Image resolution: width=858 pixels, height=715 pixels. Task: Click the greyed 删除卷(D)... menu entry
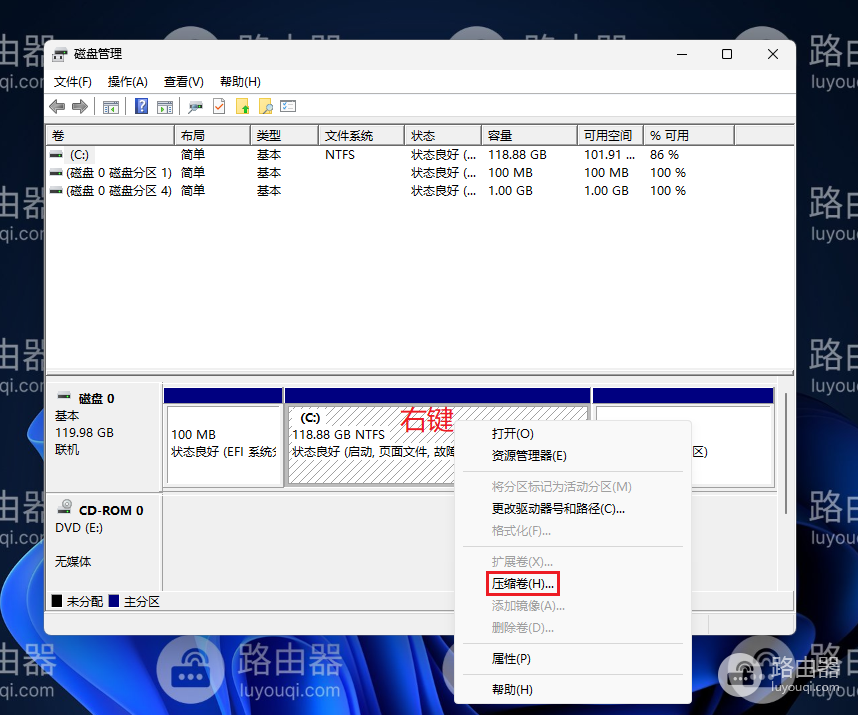[x=573, y=627]
